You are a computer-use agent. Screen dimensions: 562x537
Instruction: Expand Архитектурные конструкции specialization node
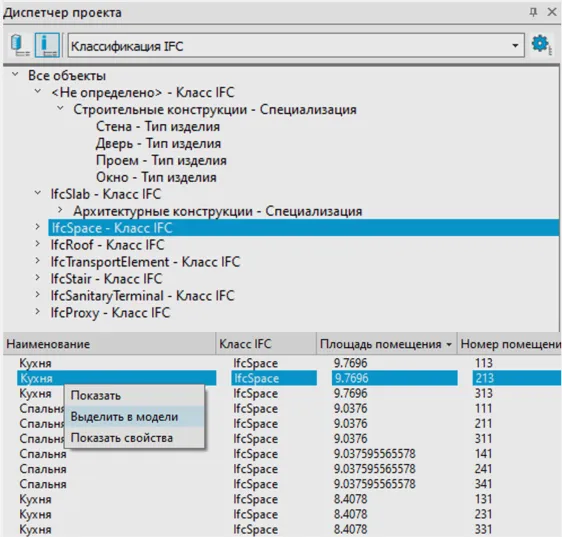tap(60, 210)
